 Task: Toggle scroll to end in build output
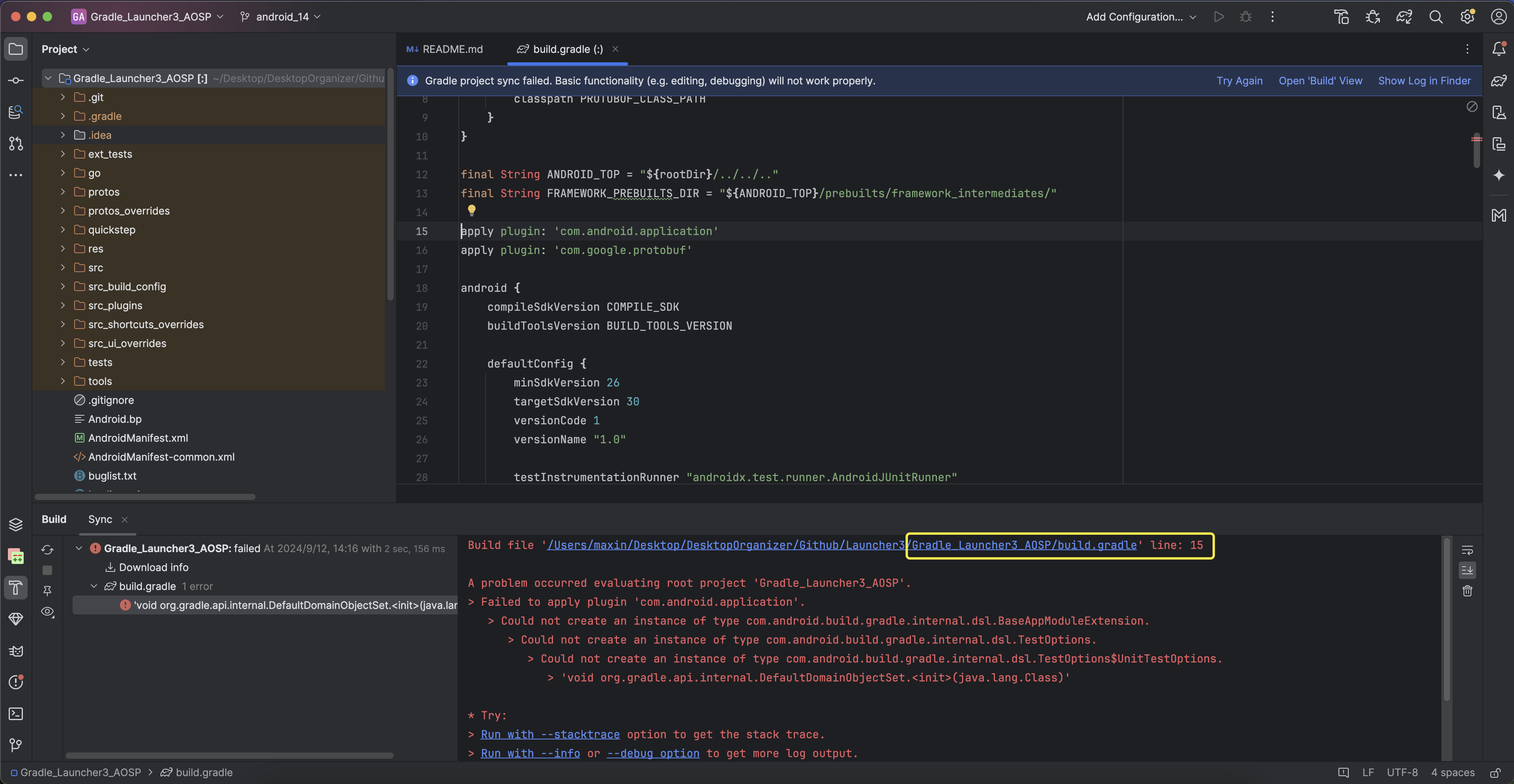1467,570
